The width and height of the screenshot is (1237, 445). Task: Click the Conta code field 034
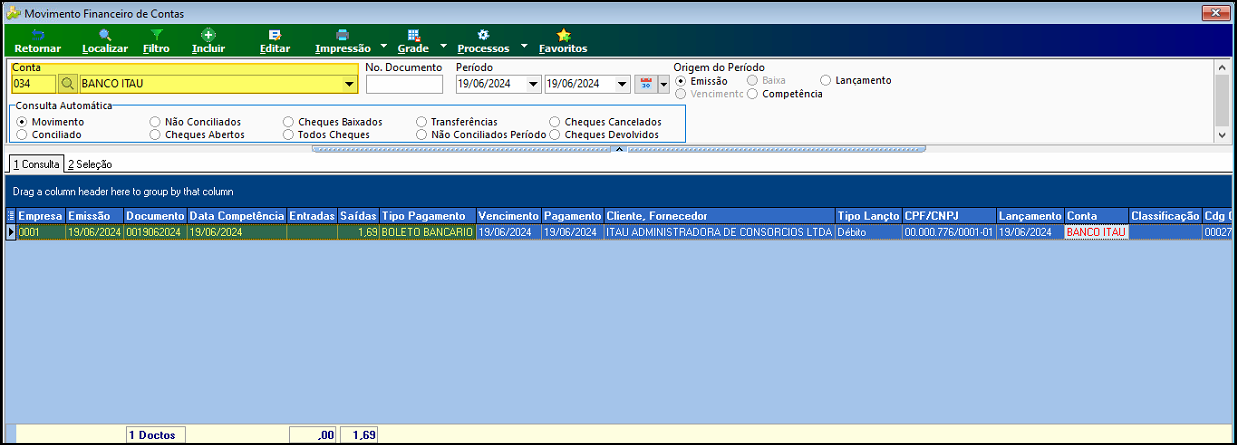pyautogui.click(x=34, y=84)
